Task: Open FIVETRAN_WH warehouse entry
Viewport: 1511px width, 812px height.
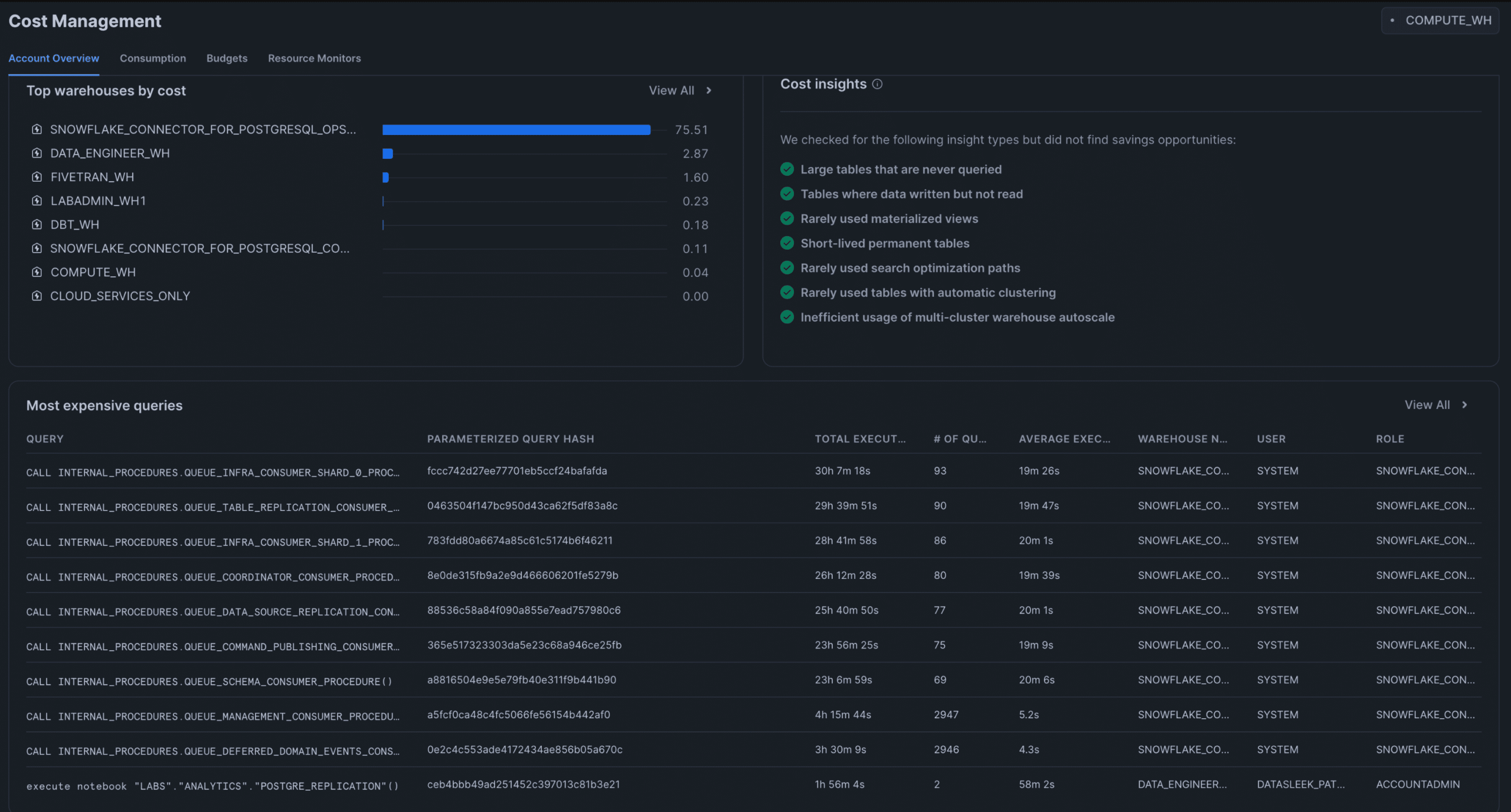Action: (92, 177)
